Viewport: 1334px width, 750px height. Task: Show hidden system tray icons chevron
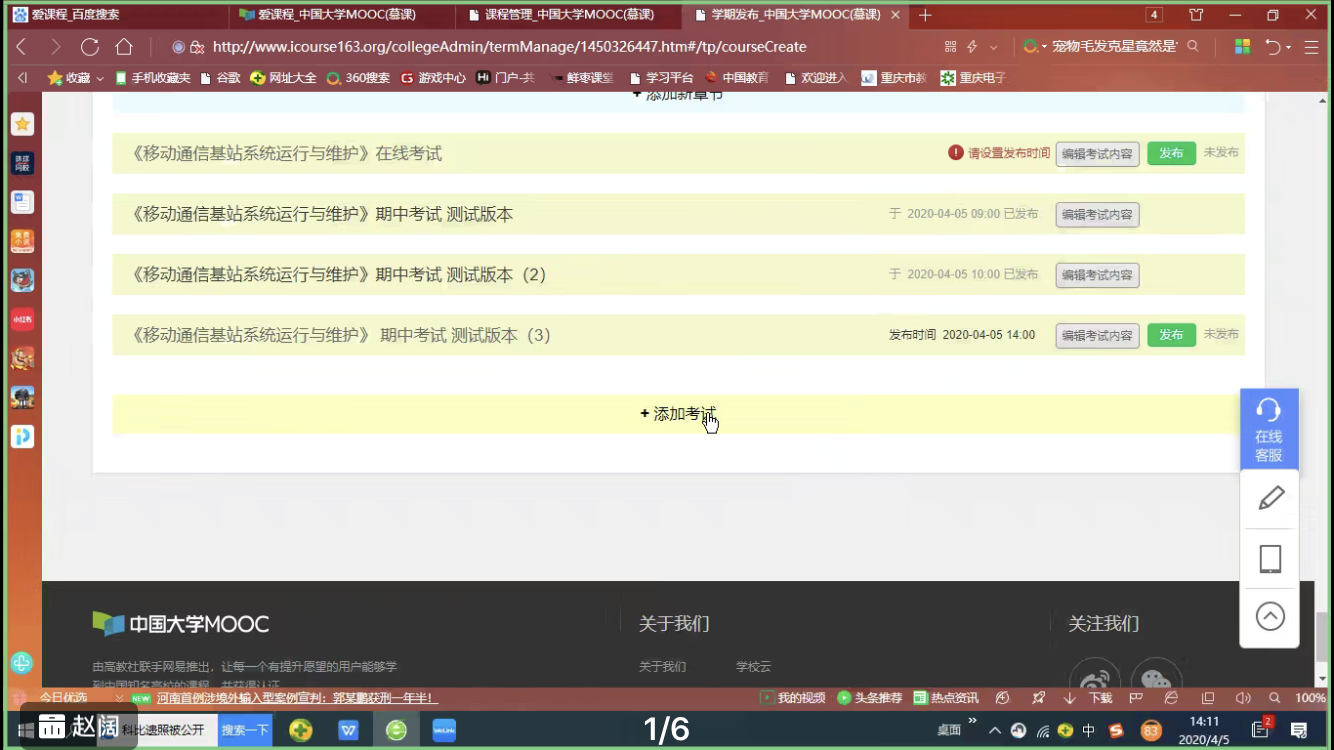(995, 730)
